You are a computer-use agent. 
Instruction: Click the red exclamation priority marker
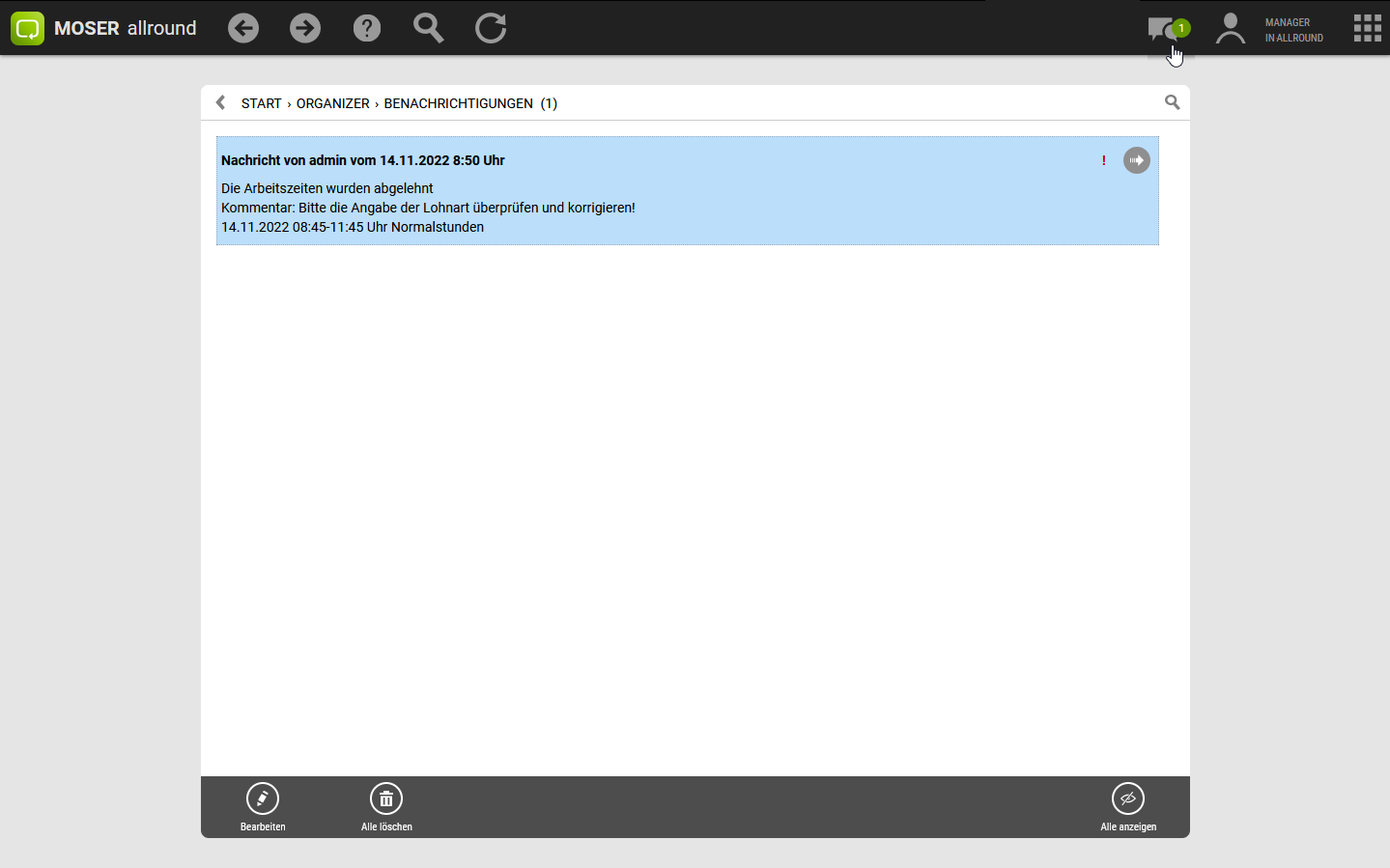coord(1103,160)
